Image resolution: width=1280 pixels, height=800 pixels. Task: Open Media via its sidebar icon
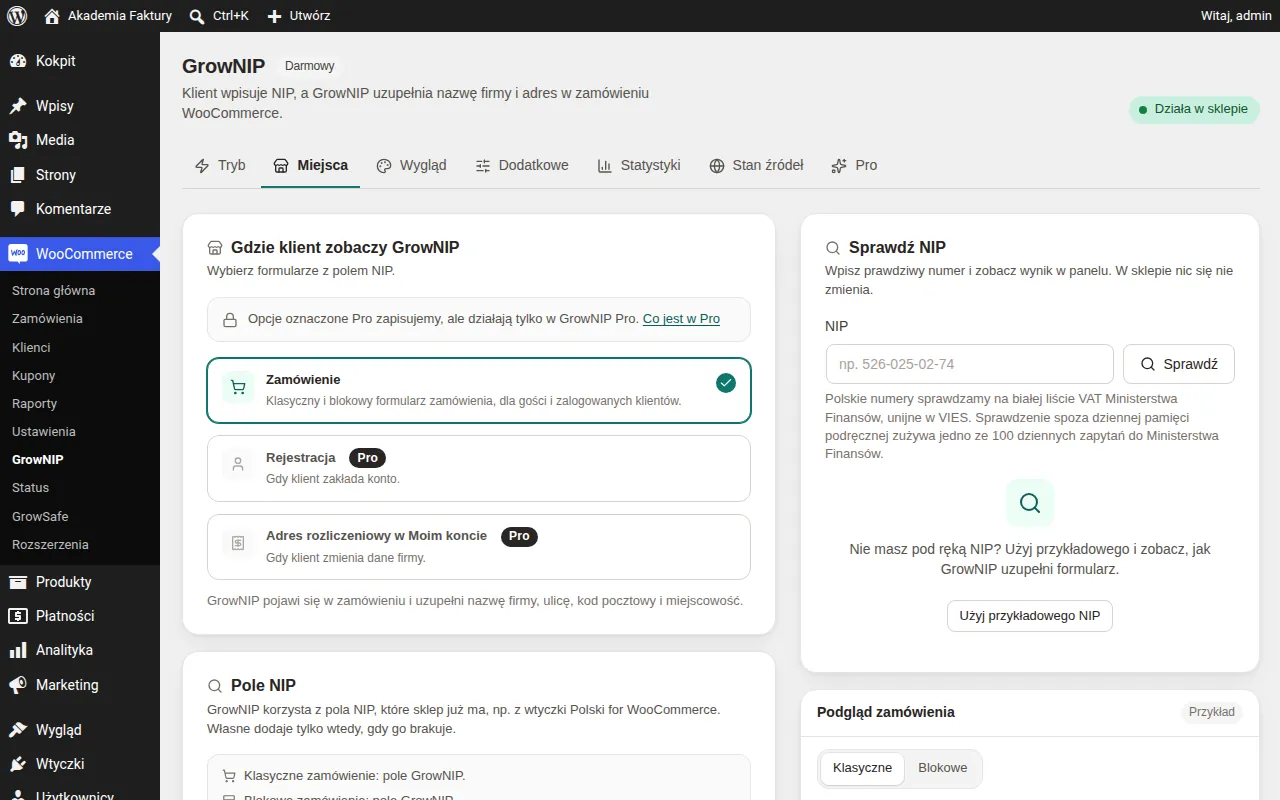coord(18,140)
